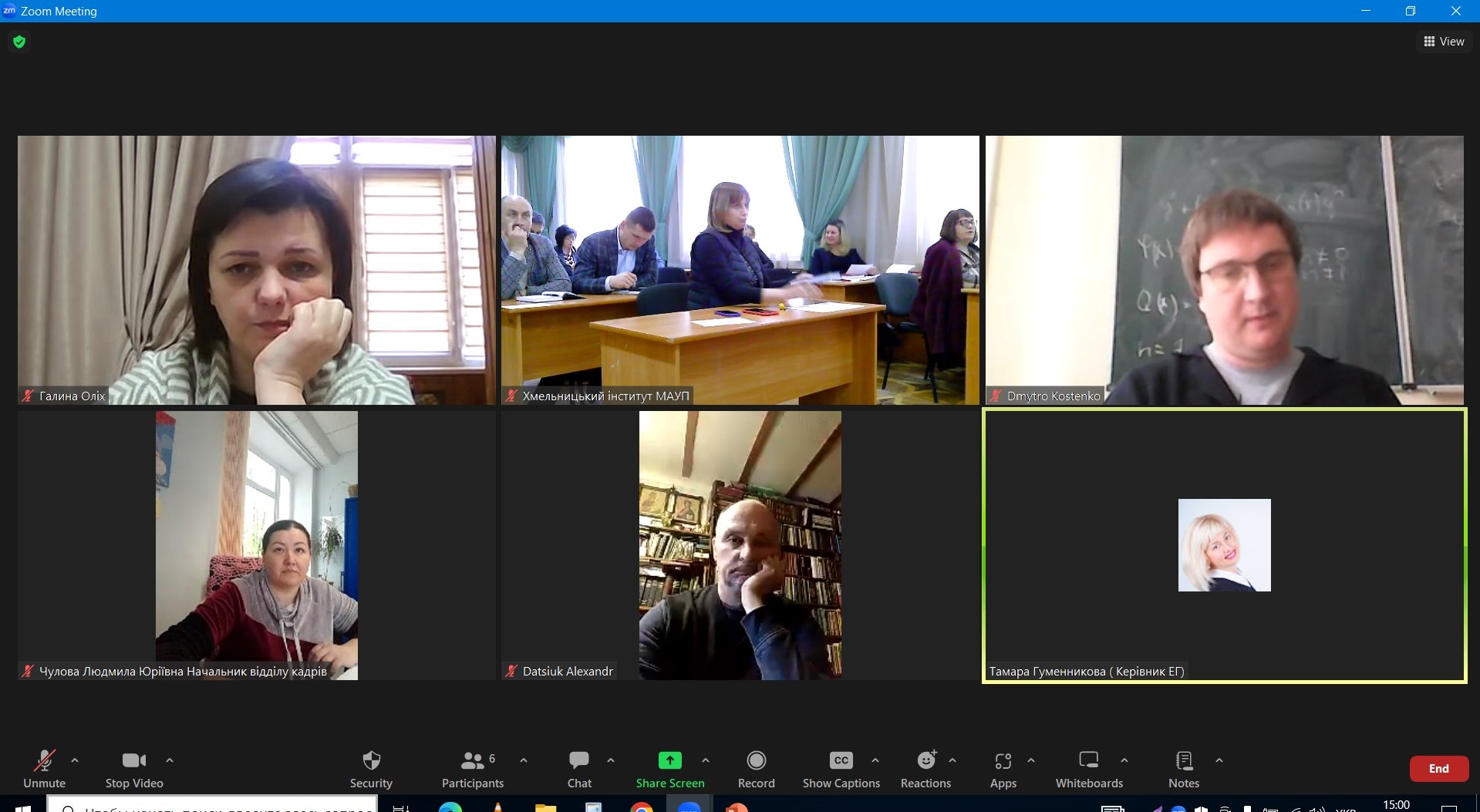The image size is (1480, 812).
Task: Open the Participants panel
Action: tap(472, 768)
